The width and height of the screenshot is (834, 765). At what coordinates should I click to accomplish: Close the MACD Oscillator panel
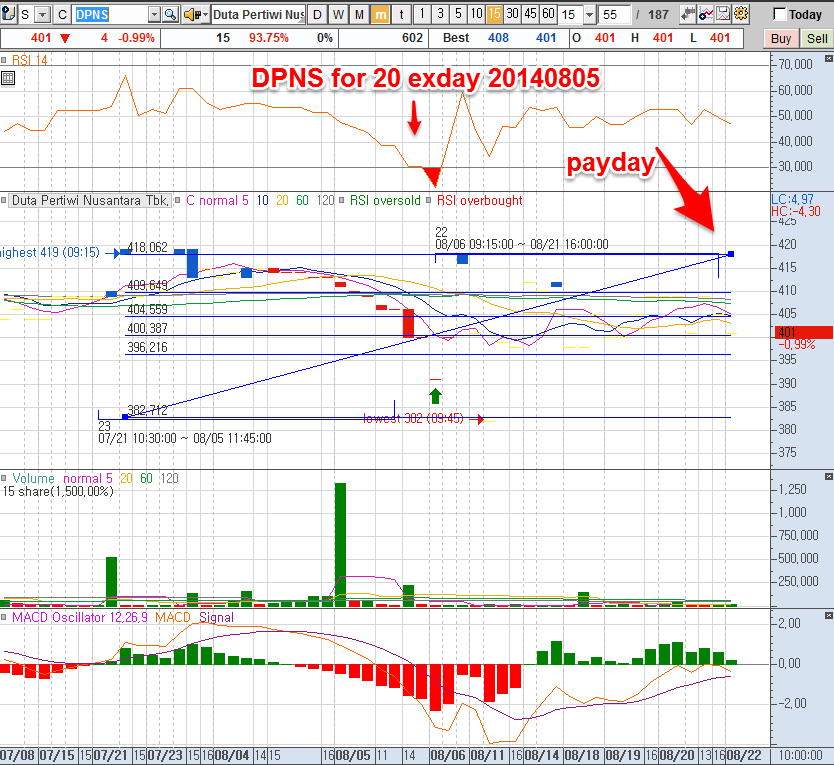(829, 616)
